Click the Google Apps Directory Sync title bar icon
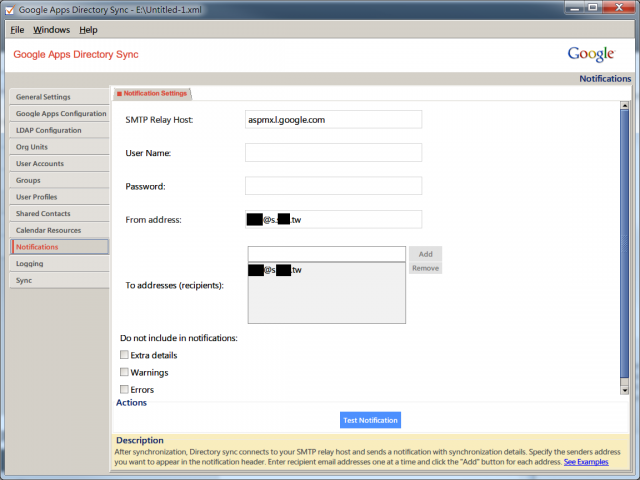Viewport: 640px width, 480px height. point(9,9)
